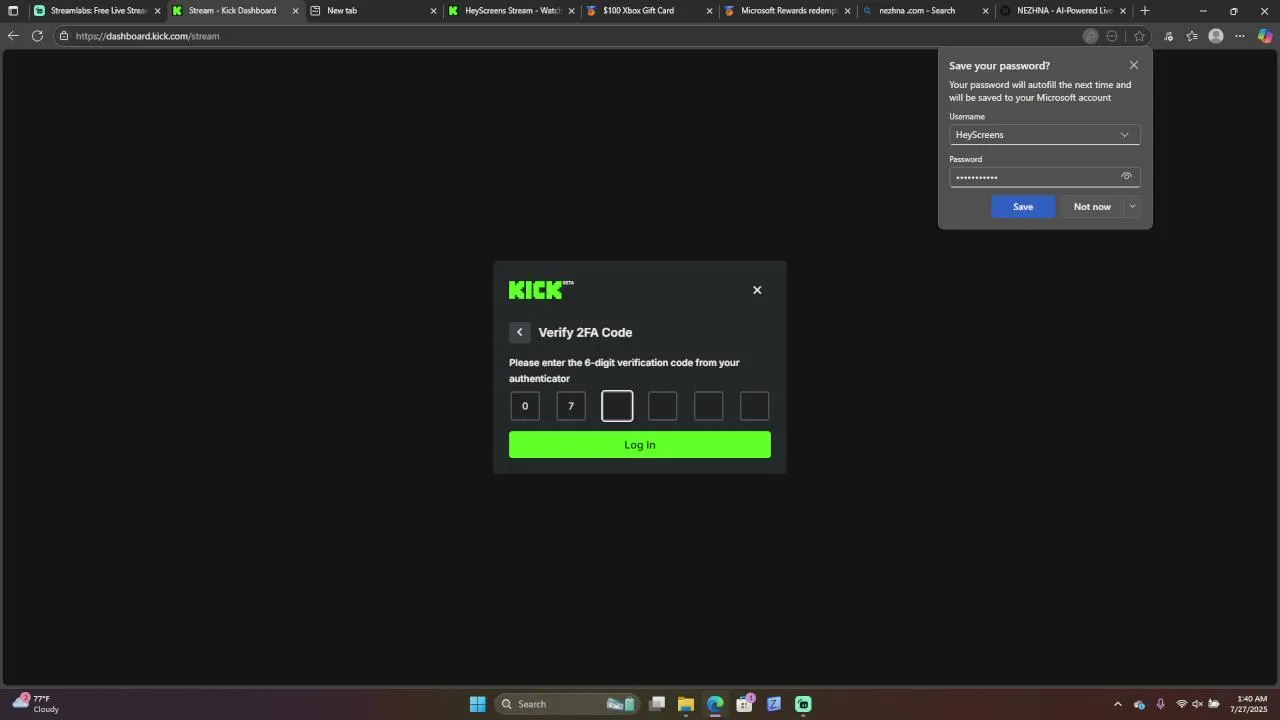Open the Windows Start menu
Screen dimensions: 1280x720
478,704
